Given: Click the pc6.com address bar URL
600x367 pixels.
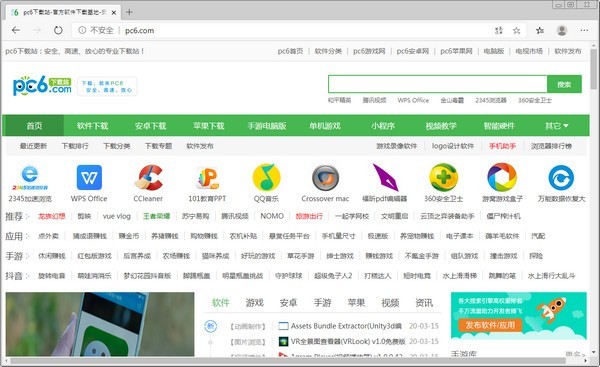Looking at the screenshot, I should click(x=139, y=31).
